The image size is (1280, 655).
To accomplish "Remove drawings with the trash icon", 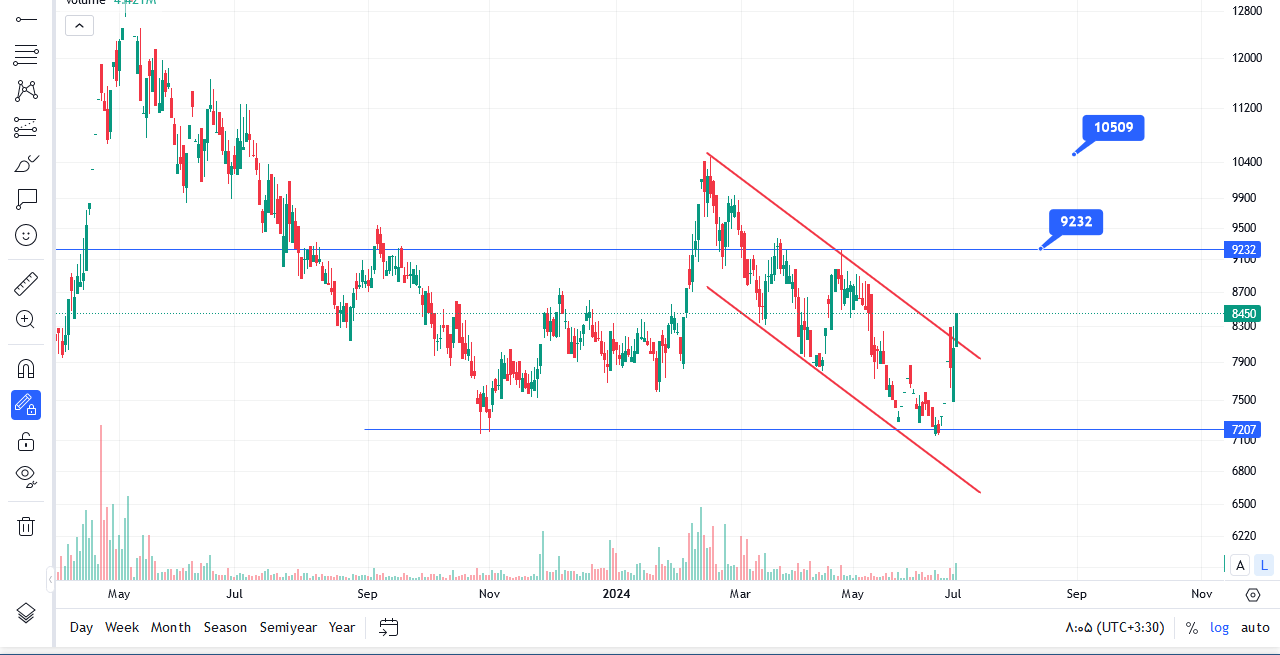I will pos(26,526).
